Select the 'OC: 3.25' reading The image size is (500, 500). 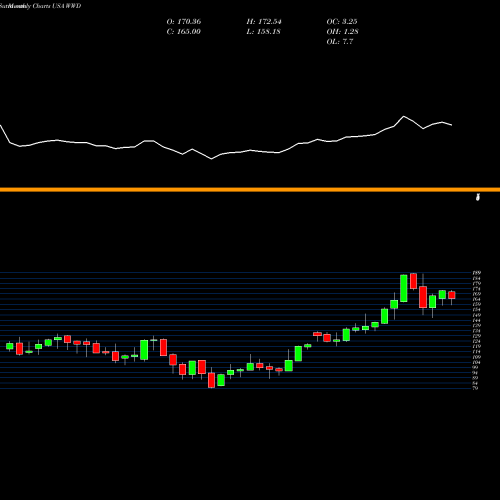(x=342, y=22)
